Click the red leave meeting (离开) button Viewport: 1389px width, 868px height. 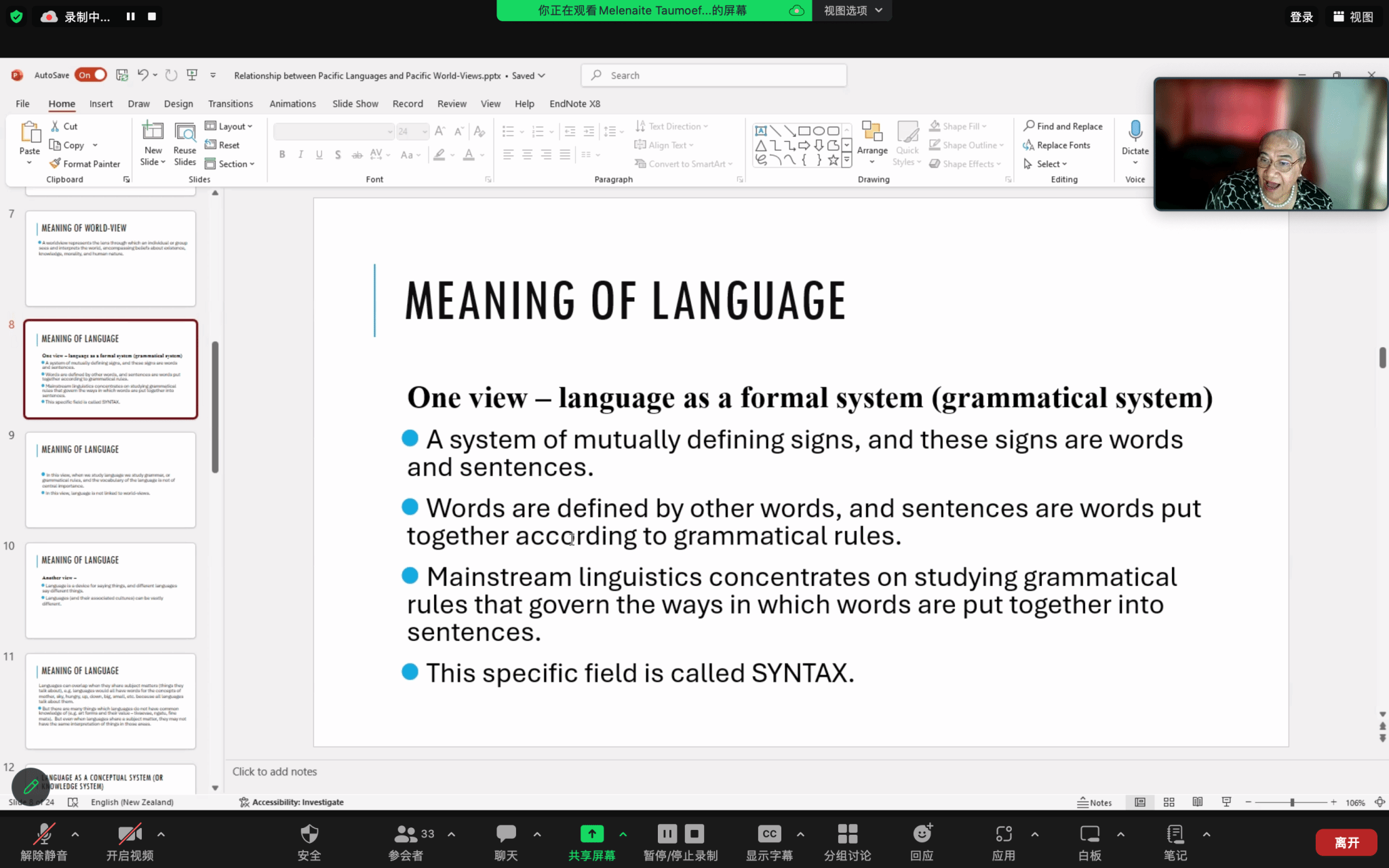1346,842
